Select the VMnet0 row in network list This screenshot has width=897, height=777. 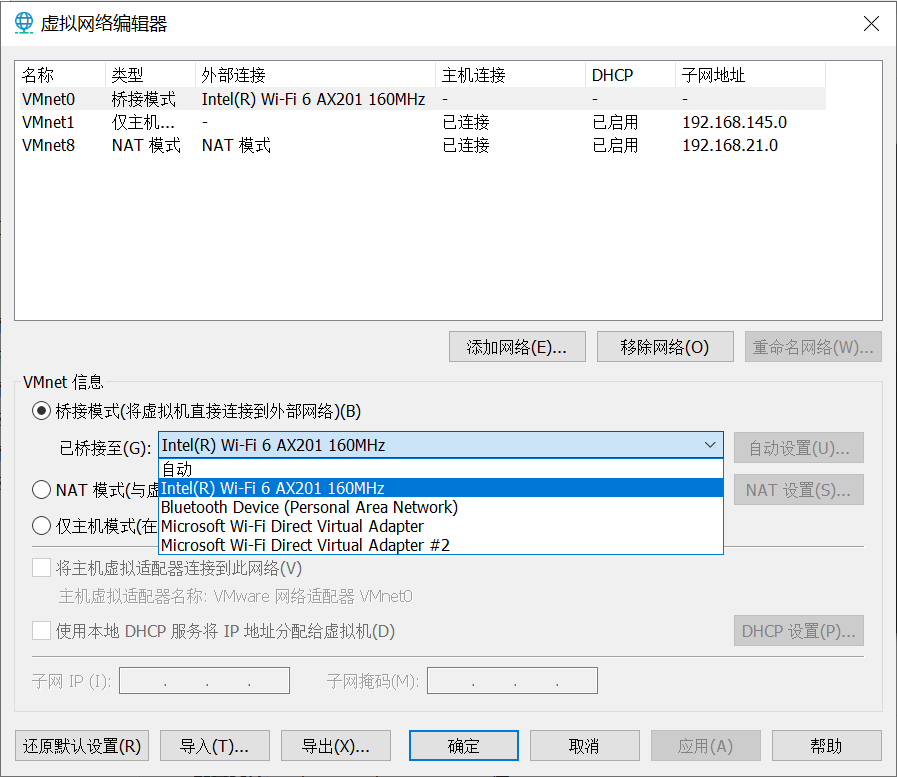(422, 99)
